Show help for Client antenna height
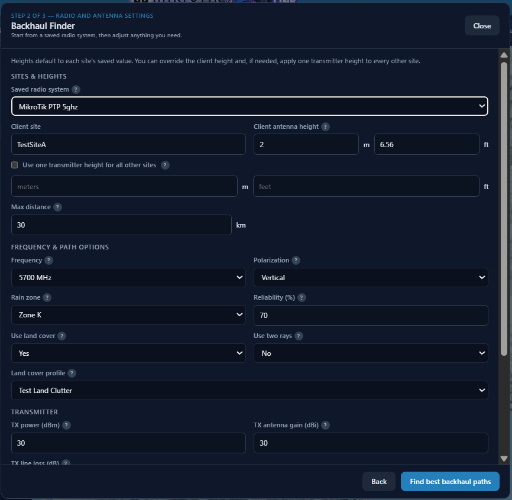Image resolution: width=512 pixels, height=500 pixels. click(x=326, y=127)
